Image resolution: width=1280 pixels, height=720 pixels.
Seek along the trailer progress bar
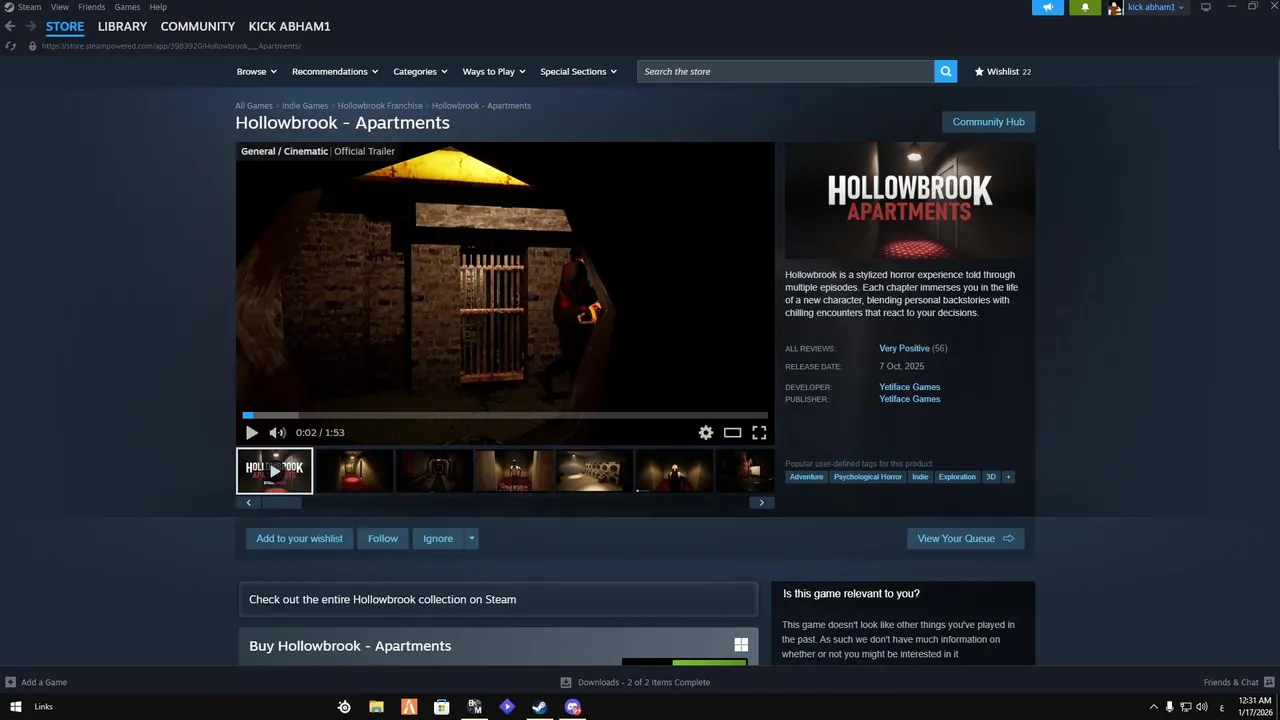pyautogui.click(x=505, y=415)
